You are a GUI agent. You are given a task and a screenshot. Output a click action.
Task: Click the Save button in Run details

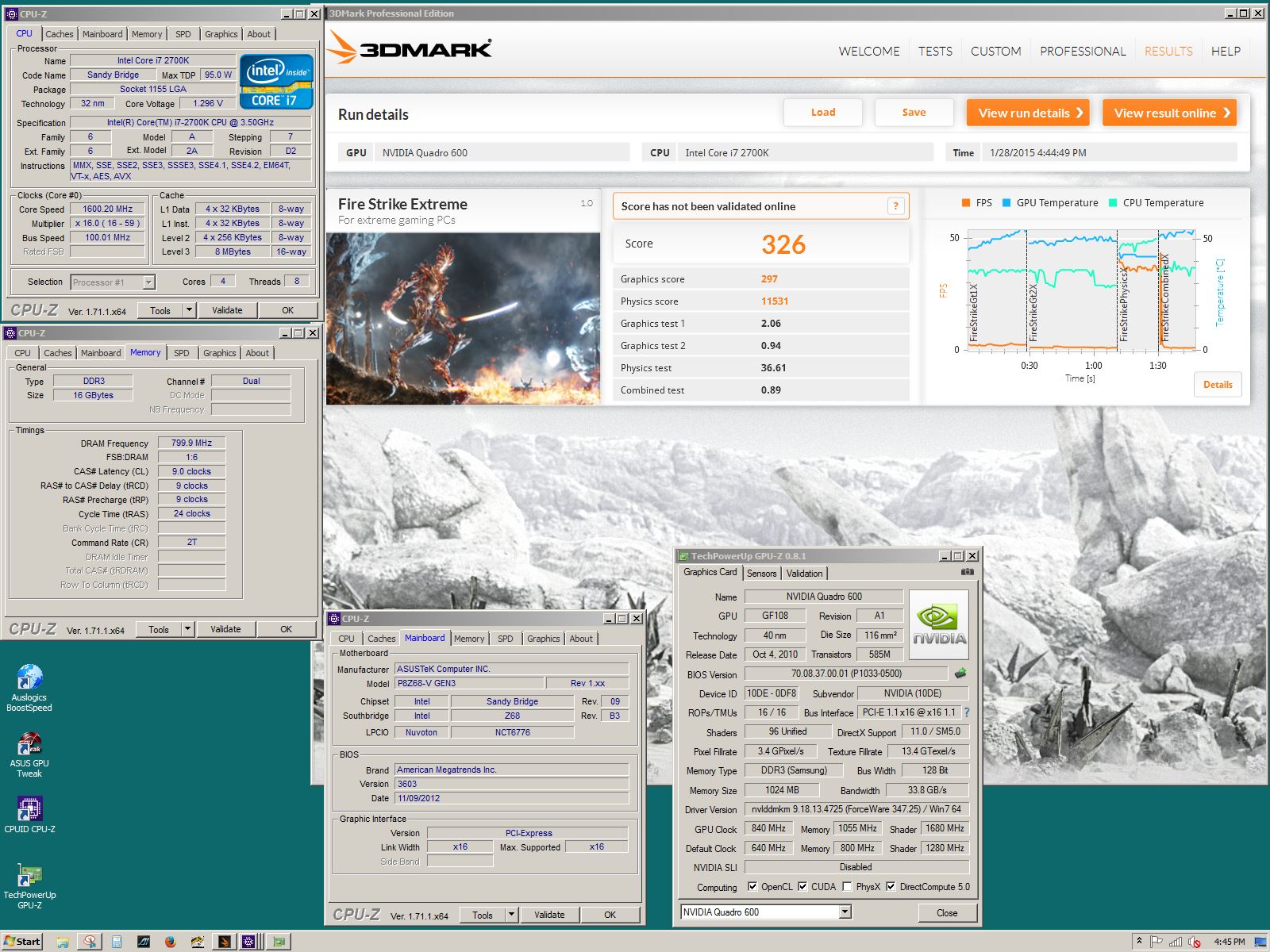tap(914, 113)
